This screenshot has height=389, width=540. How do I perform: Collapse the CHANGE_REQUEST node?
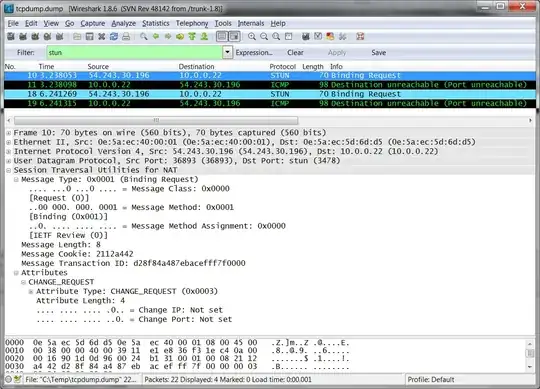pyautogui.click(x=23, y=282)
